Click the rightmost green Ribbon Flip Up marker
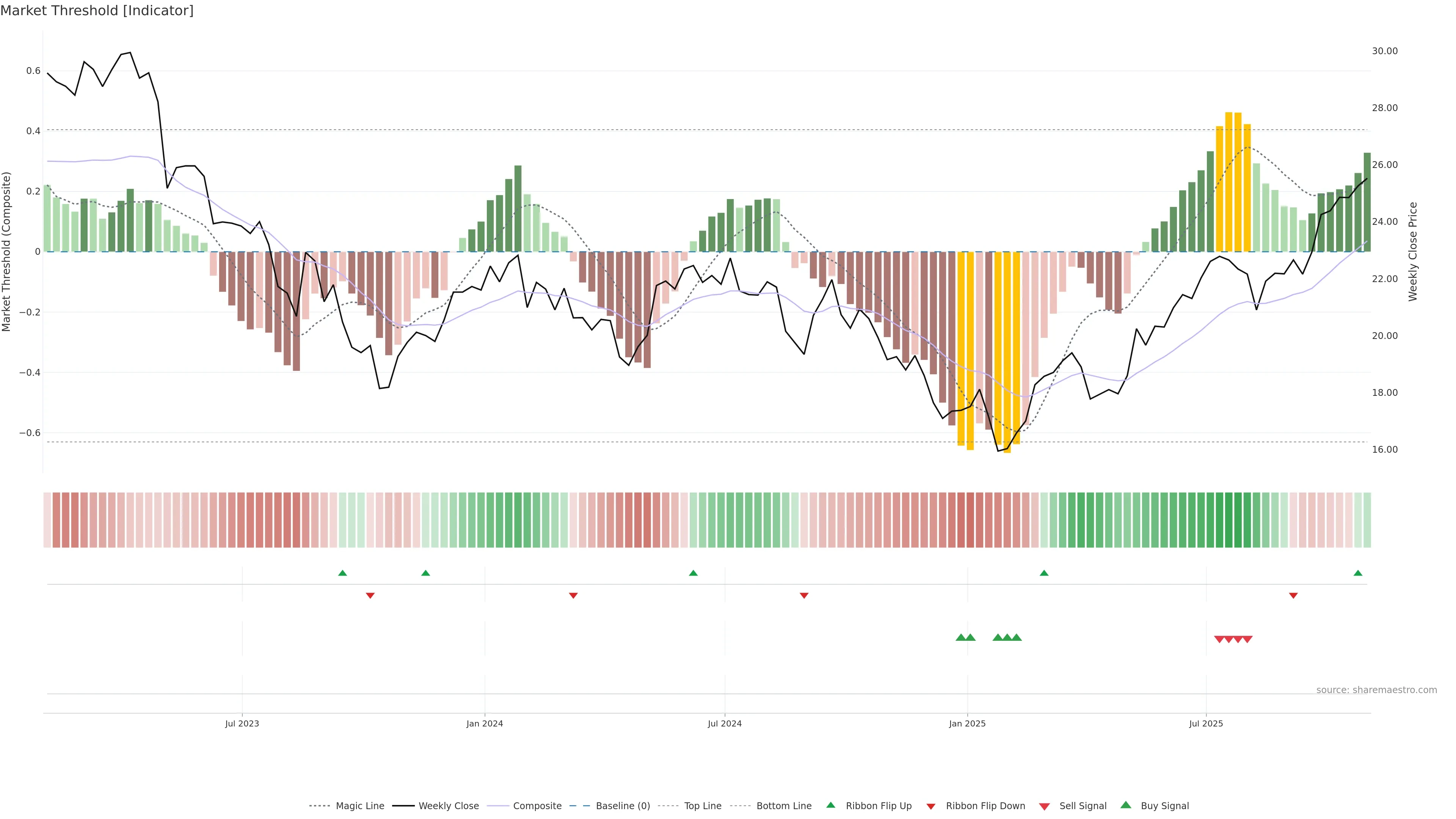Screen dimensions: 1456x819 pos(1358,573)
